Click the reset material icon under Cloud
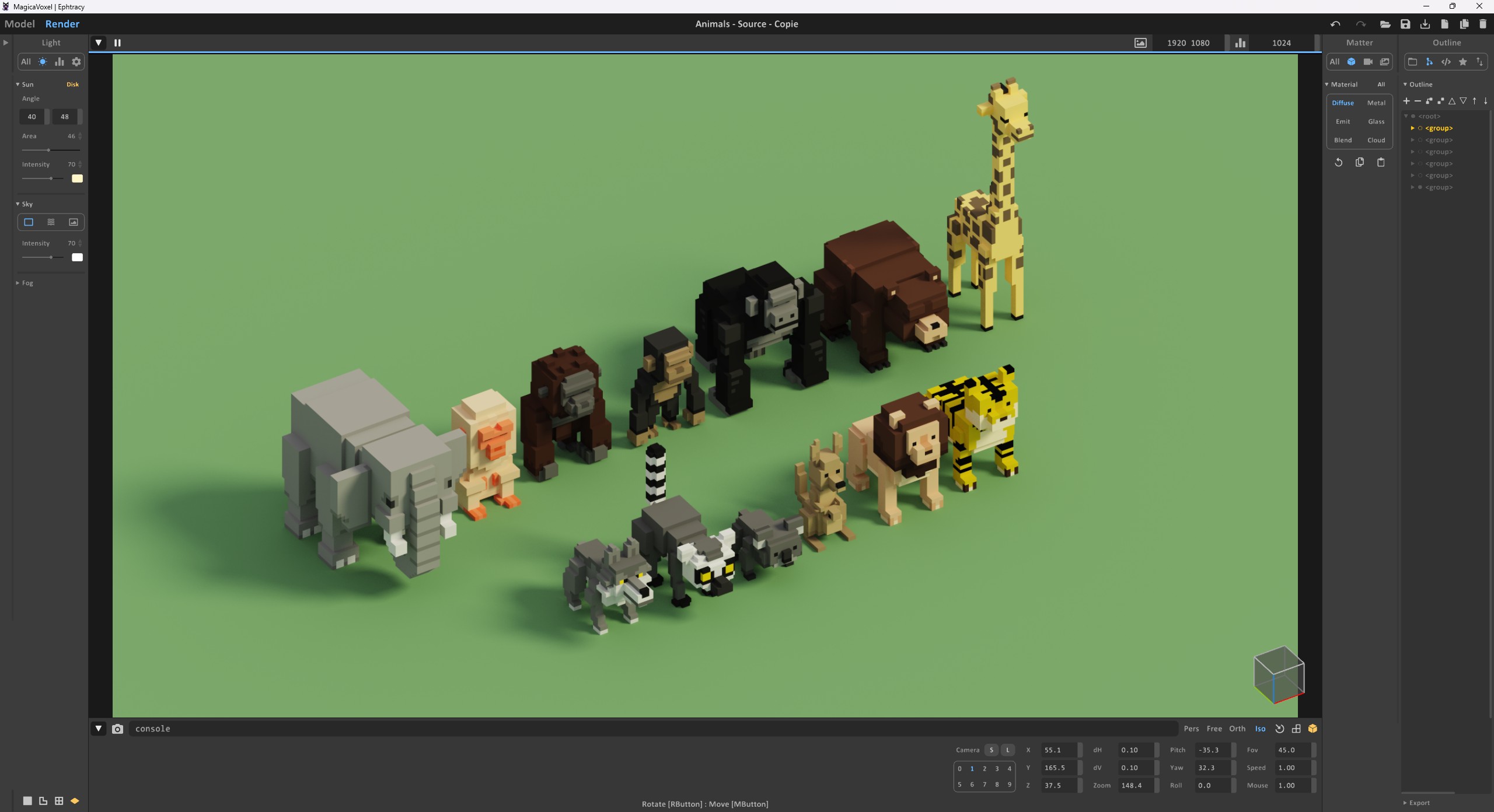This screenshot has height=812, width=1494. 1339,162
